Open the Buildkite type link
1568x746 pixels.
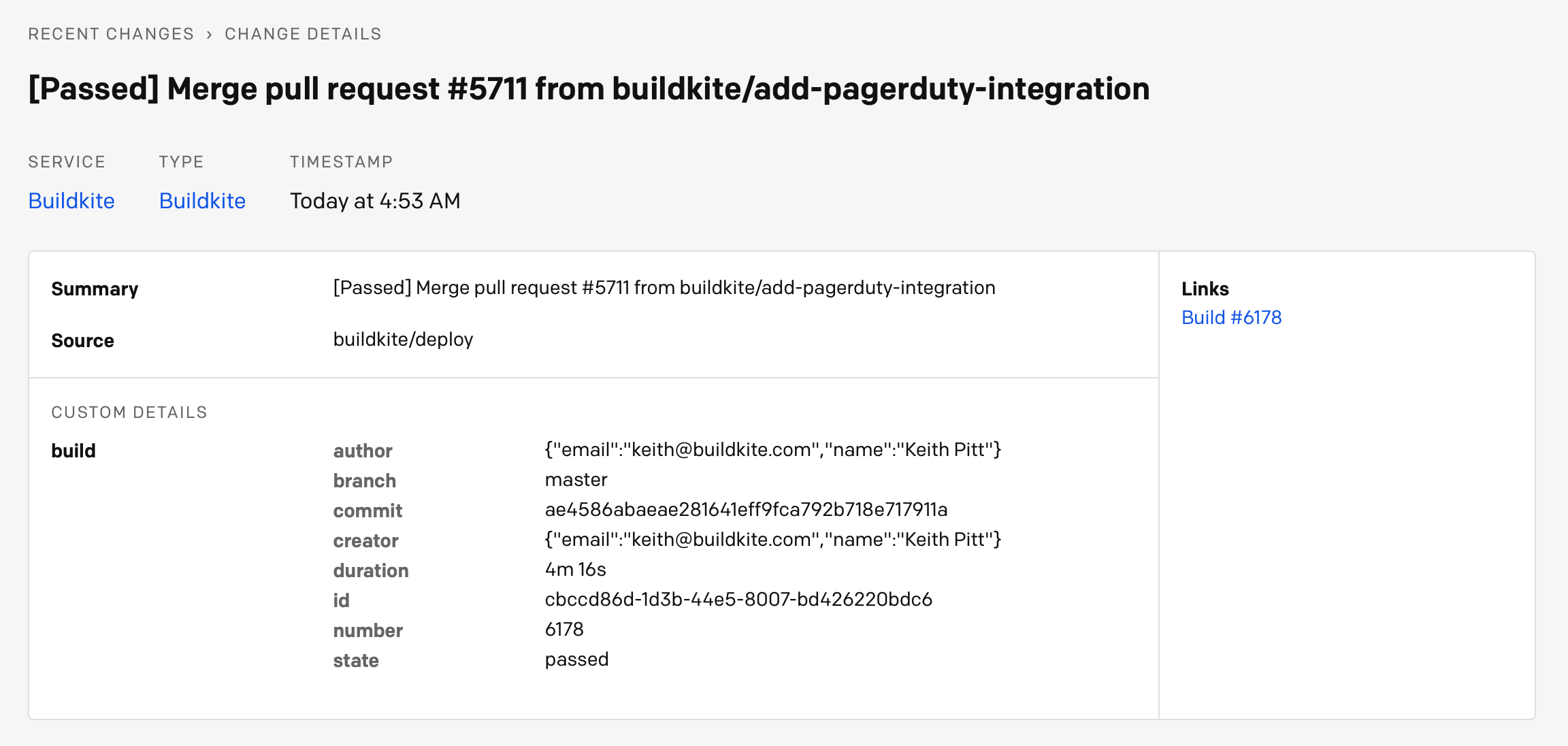coord(202,201)
